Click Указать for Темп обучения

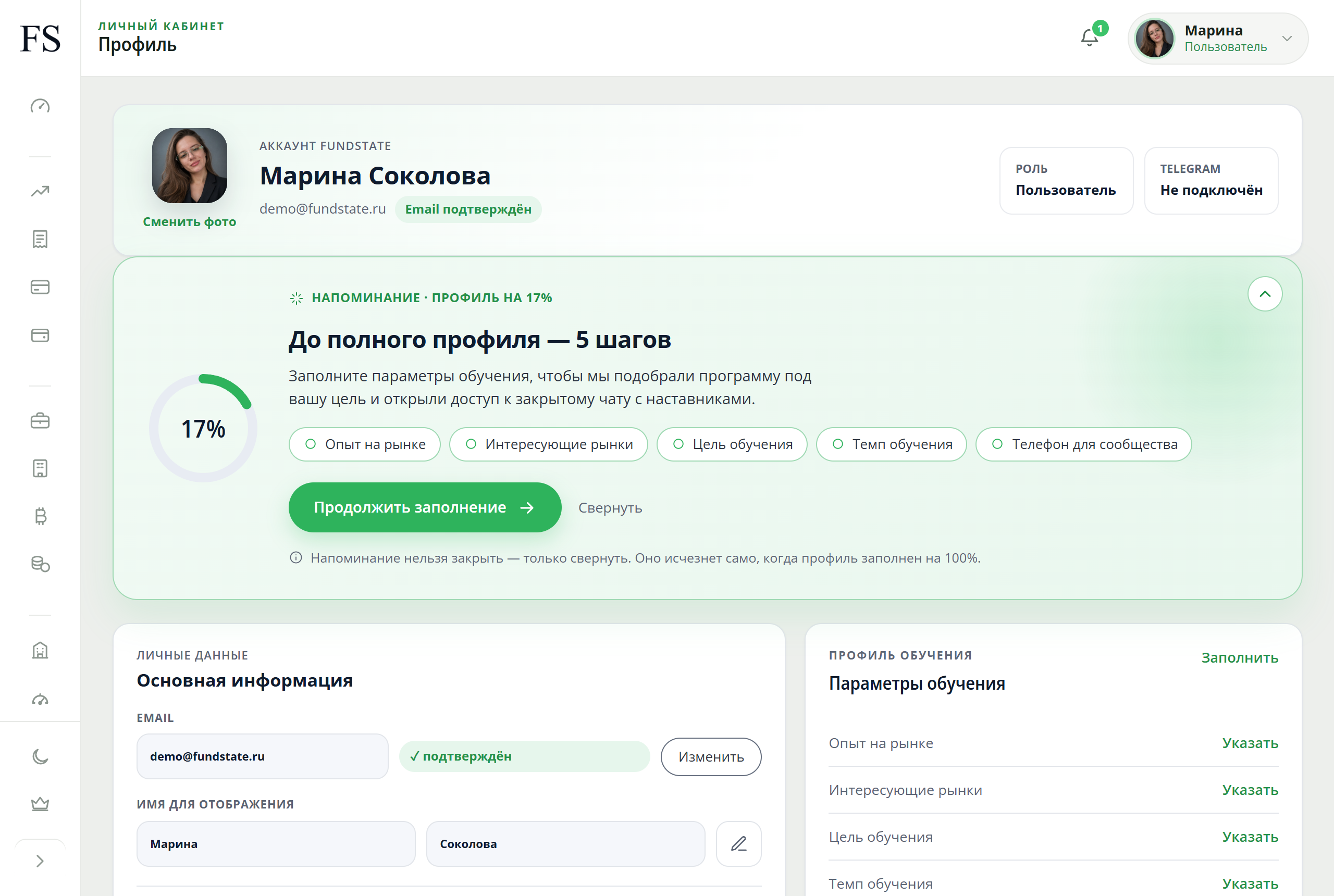(x=1250, y=883)
